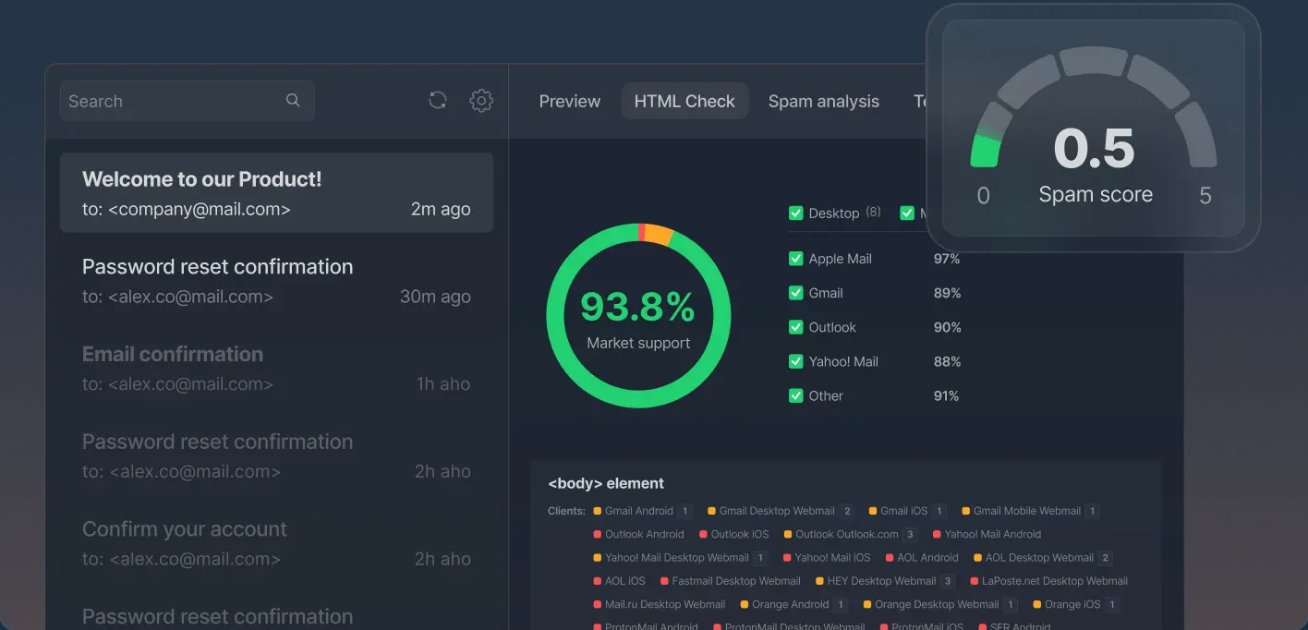Toggle the Gmail checkbox
Screen dimensions: 1308x630
pyautogui.click(x=796, y=293)
